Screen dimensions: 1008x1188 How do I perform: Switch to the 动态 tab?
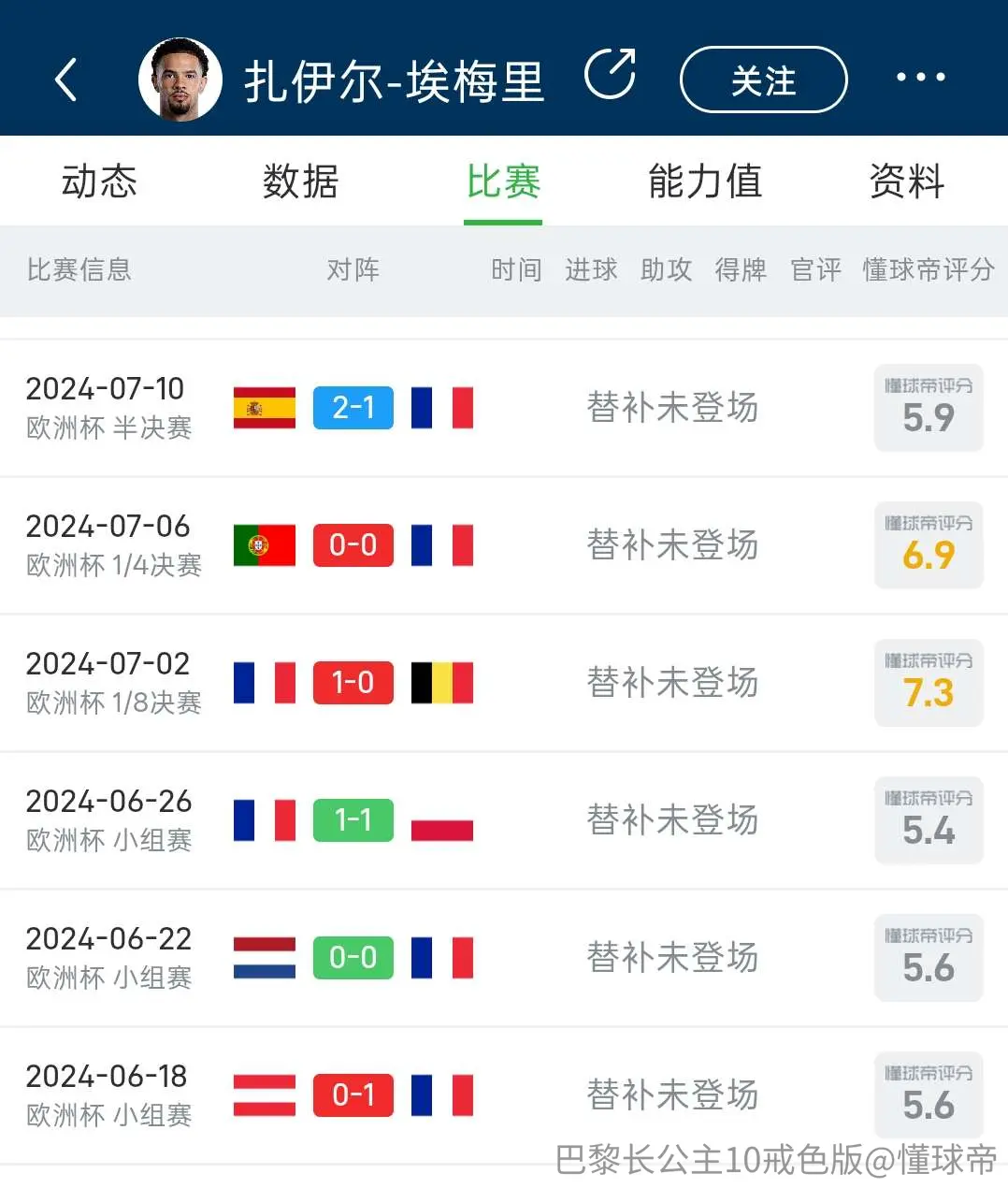click(99, 181)
